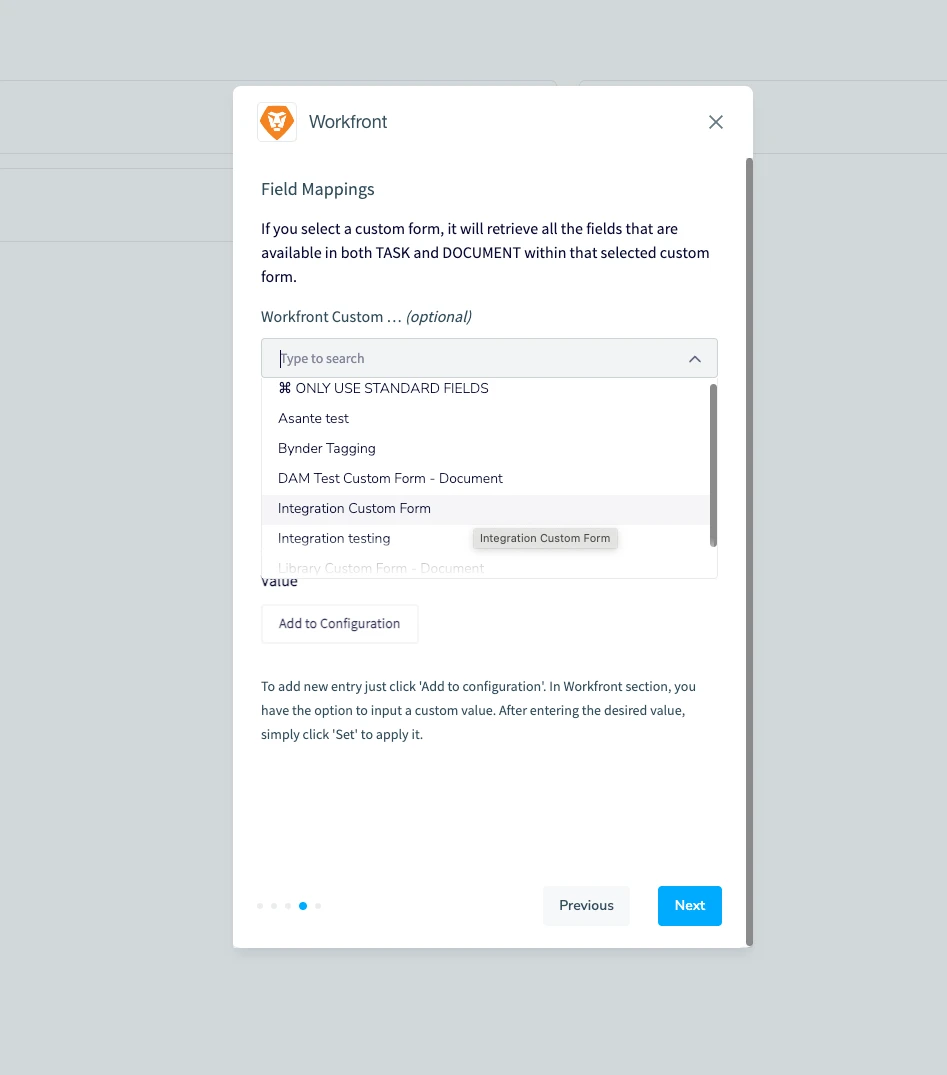This screenshot has width=947, height=1075.
Task: Click the Workfront lion logo icon
Action: [277, 122]
